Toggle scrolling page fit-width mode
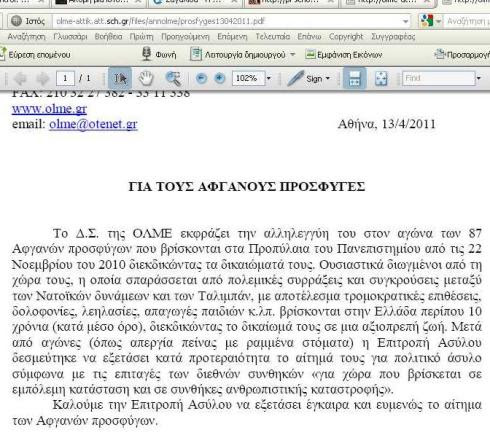 click(x=354, y=79)
